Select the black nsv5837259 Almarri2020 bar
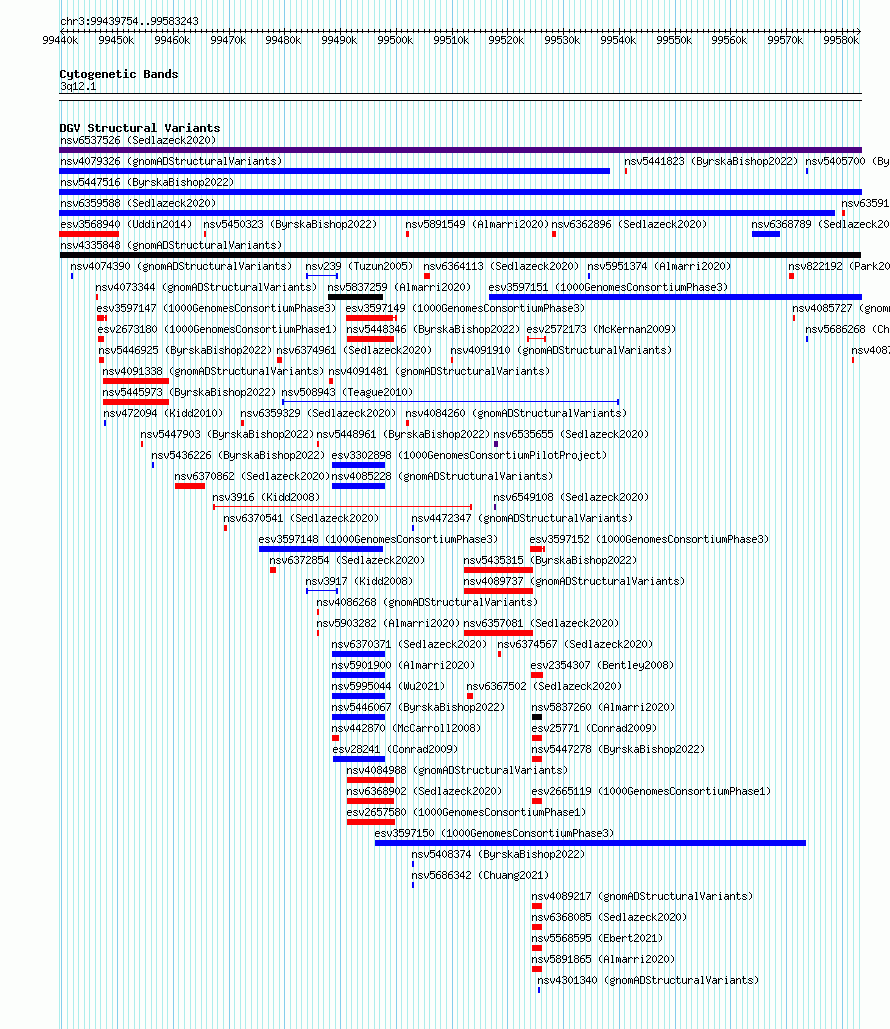 (x=355, y=297)
